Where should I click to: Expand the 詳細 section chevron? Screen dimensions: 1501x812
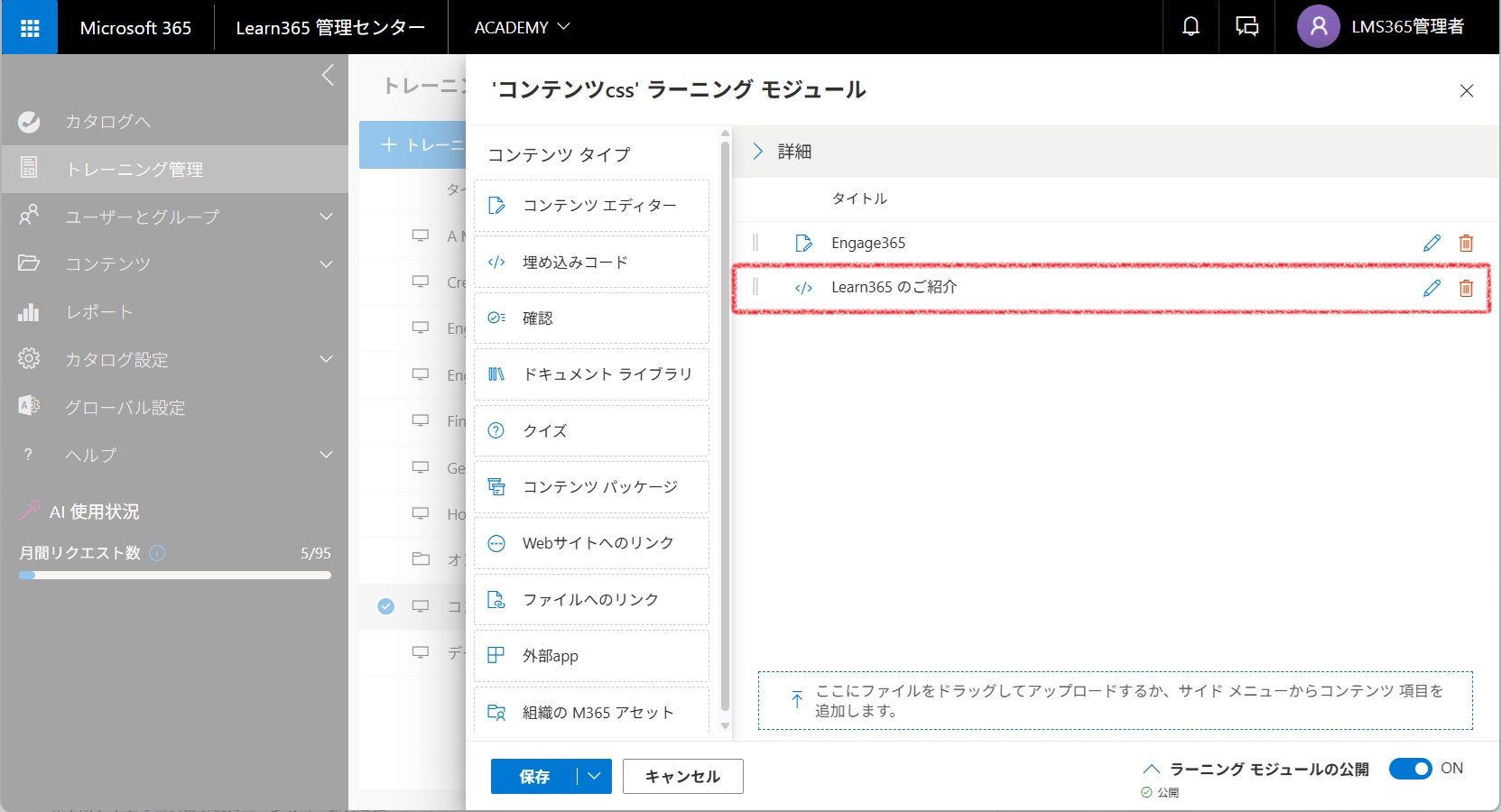click(757, 152)
